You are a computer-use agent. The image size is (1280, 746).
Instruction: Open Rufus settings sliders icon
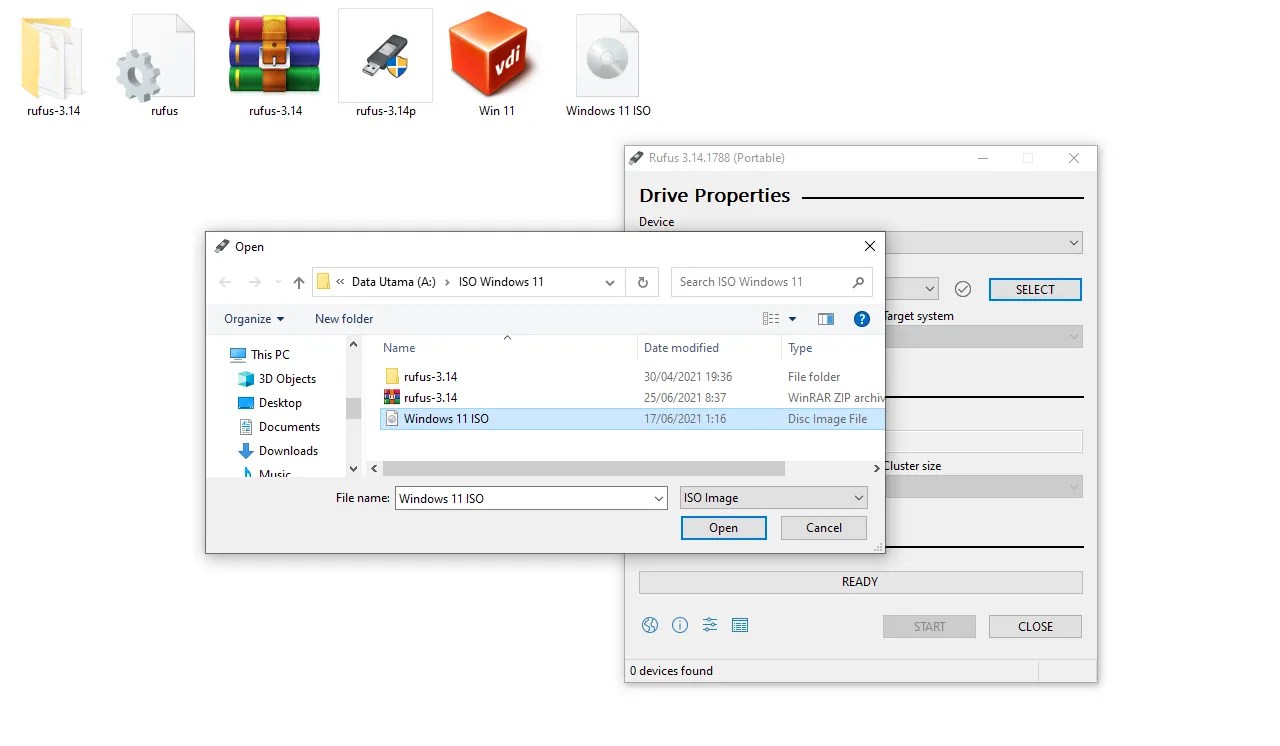(x=710, y=625)
